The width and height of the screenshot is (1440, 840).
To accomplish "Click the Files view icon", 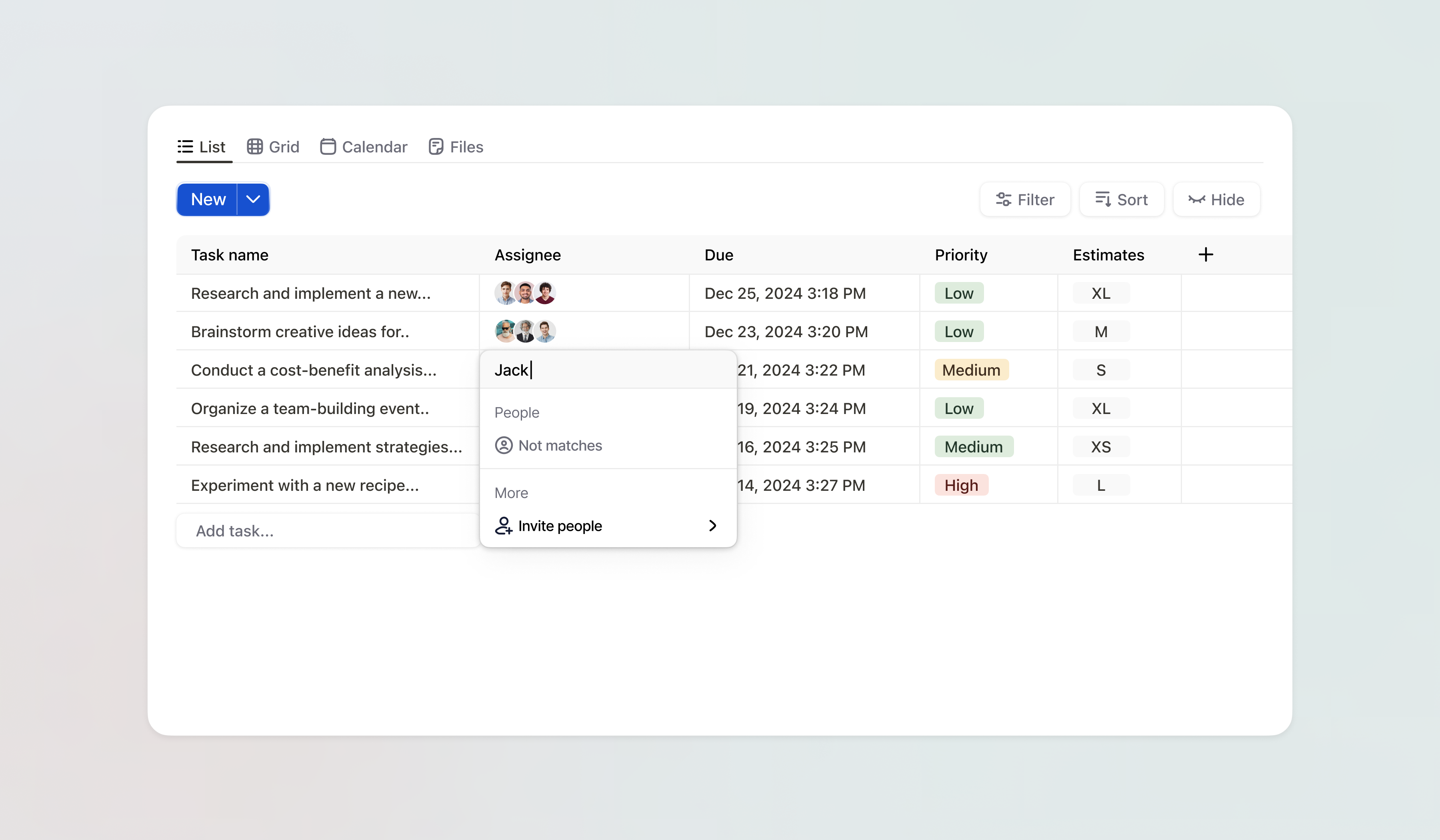I will [x=436, y=146].
